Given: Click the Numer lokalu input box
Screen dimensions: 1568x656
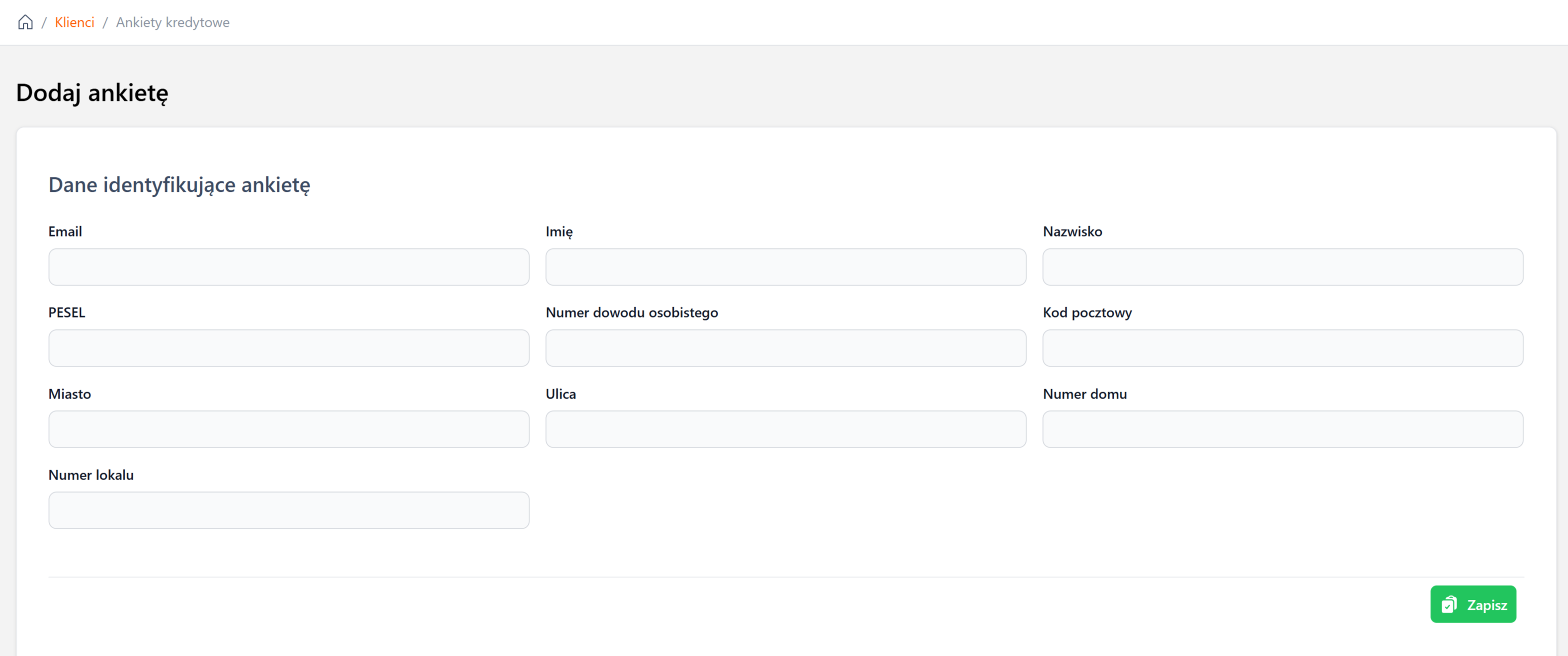Looking at the screenshot, I should point(289,510).
